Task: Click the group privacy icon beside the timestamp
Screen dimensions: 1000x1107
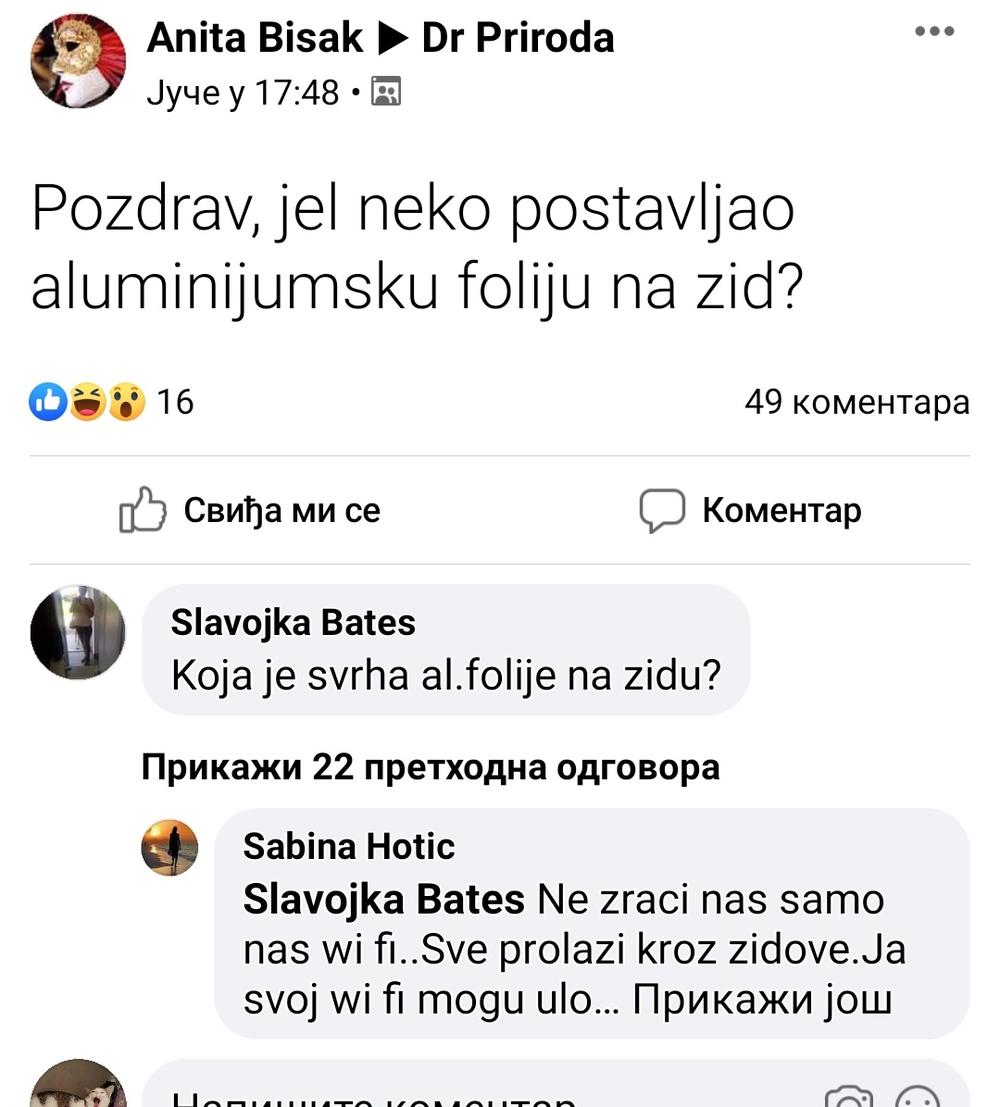Action: coord(386,93)
